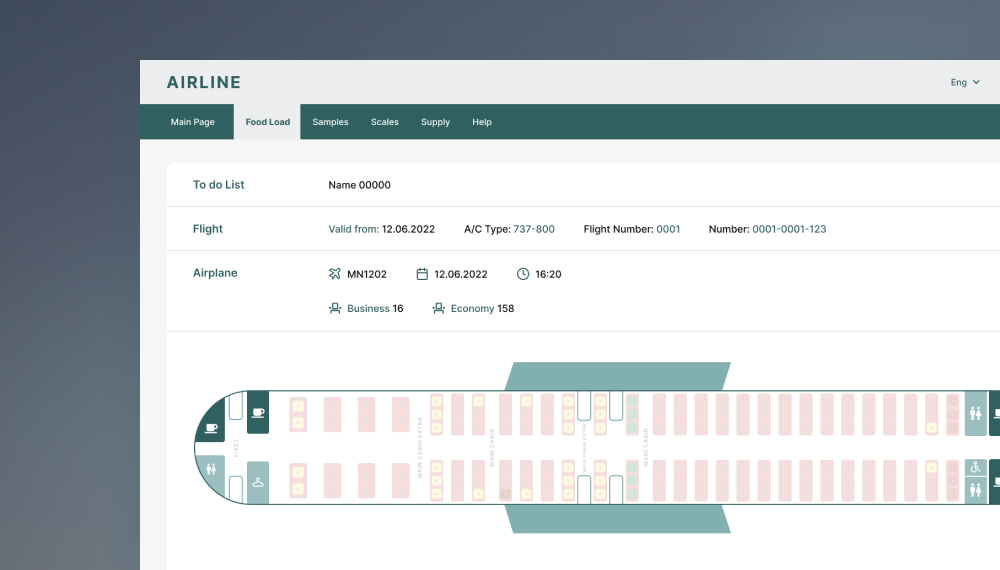This screenshot has height=570, width=1000.
Task: Select the dark shaded seat in lower main cabin
Action: click(505, 493)
